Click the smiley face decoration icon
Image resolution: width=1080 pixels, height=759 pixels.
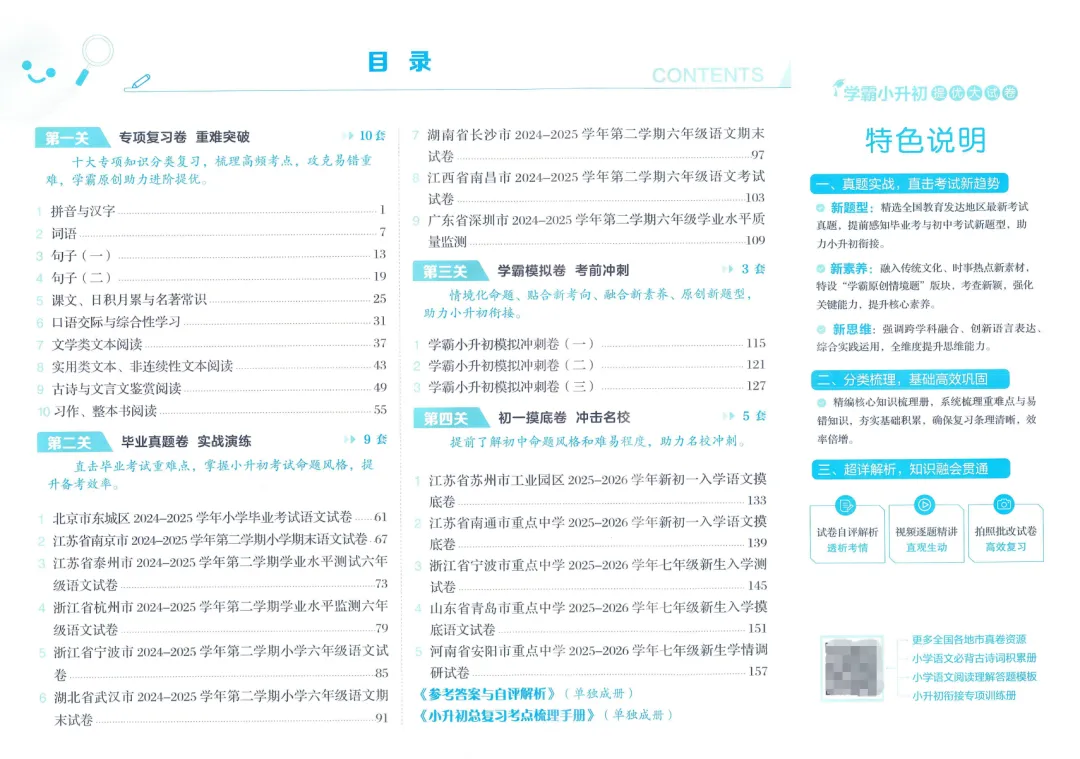pyautogui.click(x=39, y=72)
